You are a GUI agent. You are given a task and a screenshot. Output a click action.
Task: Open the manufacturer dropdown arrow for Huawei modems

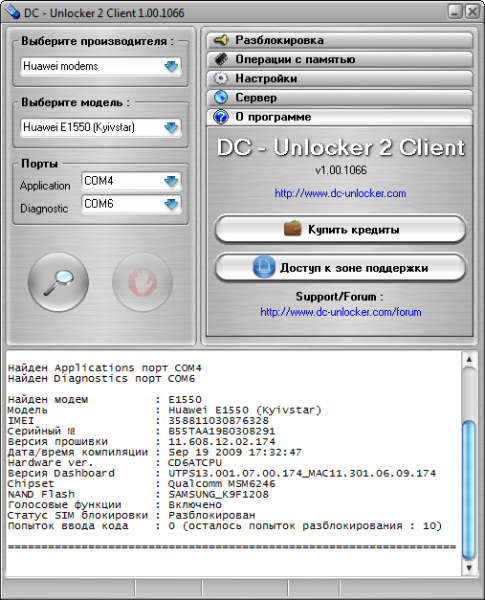[x=171, y=66]
